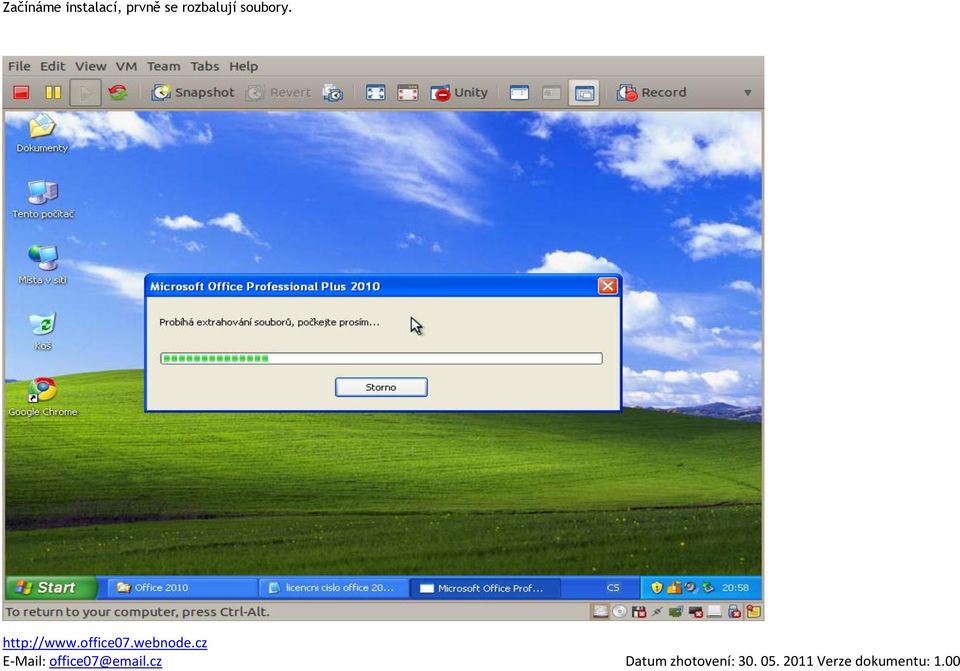This screenshot has height=671, width=960.
Task: Click the green sound card status icon
Action: 677,612
